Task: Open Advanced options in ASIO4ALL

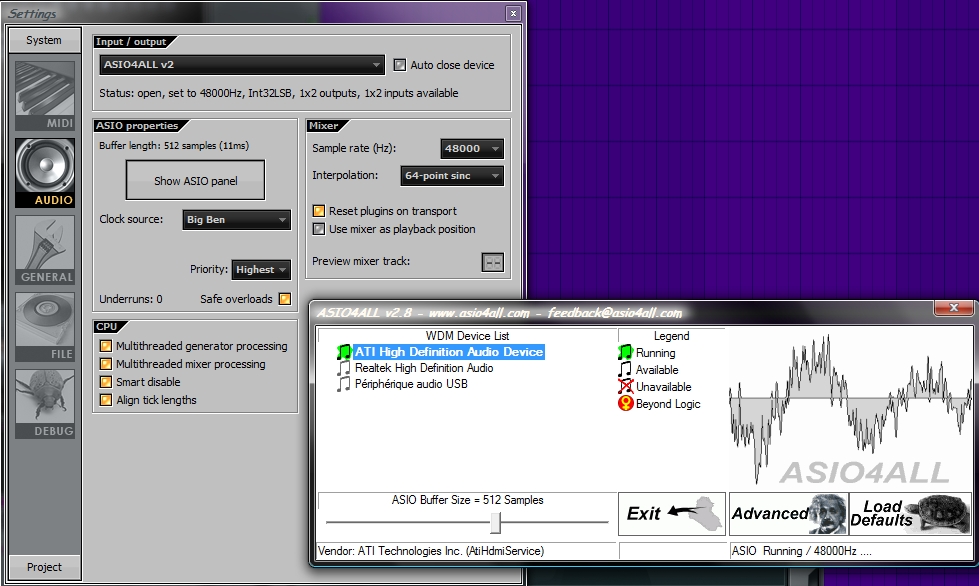Action: tap(789, 514)
